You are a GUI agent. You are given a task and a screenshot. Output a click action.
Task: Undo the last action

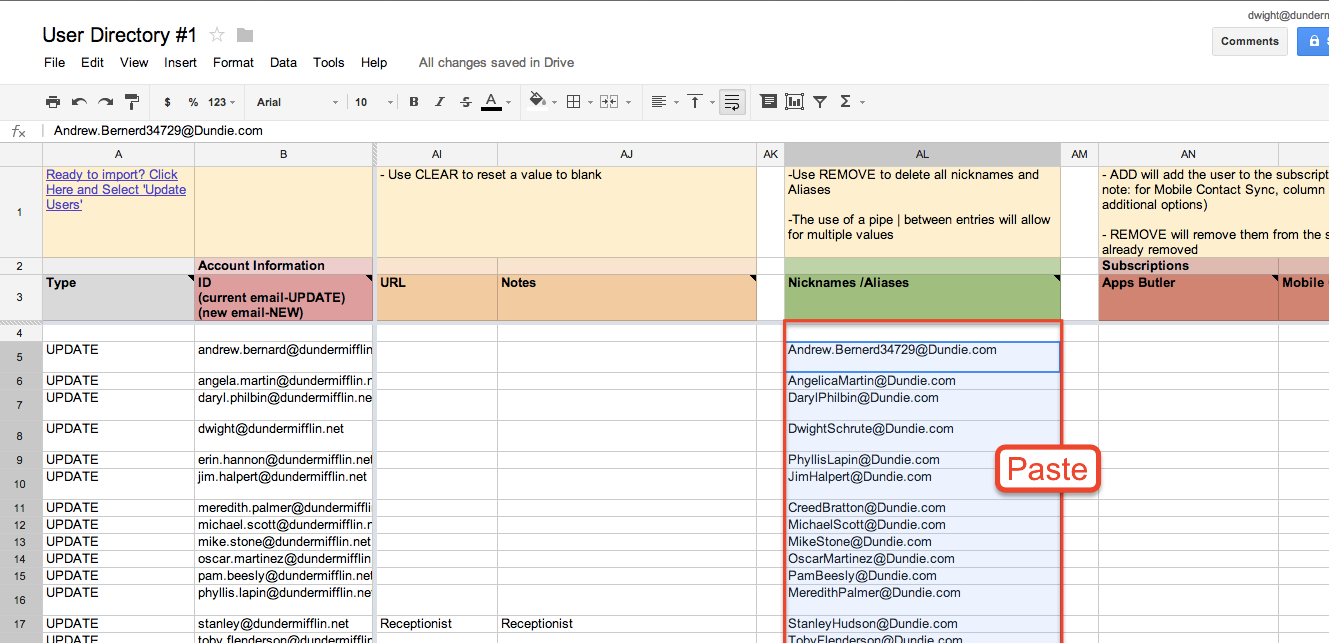pyautogui.click(x=79, y=102)
